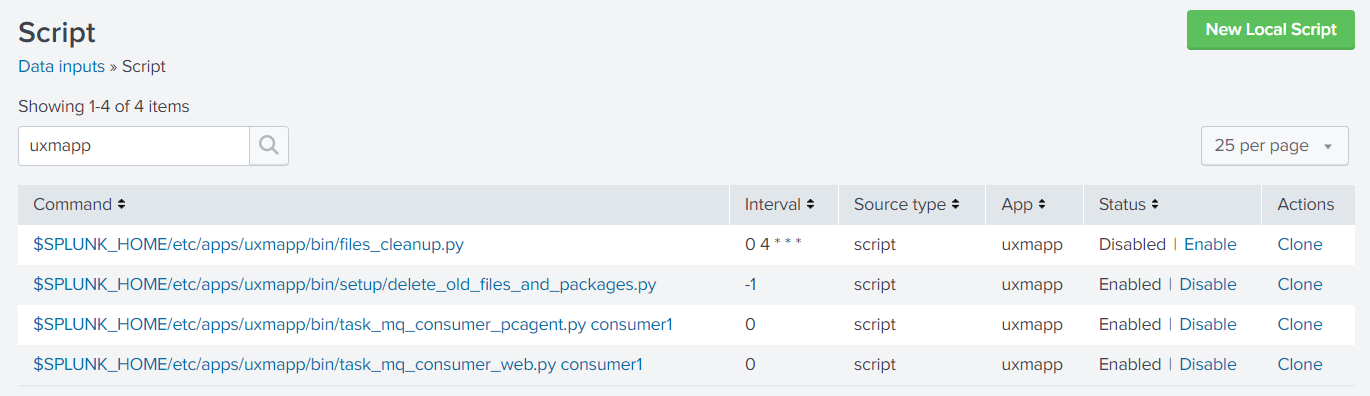Select the Disabled status of files_cleanup.py

pyautogui.click(x=1132, y=245)
